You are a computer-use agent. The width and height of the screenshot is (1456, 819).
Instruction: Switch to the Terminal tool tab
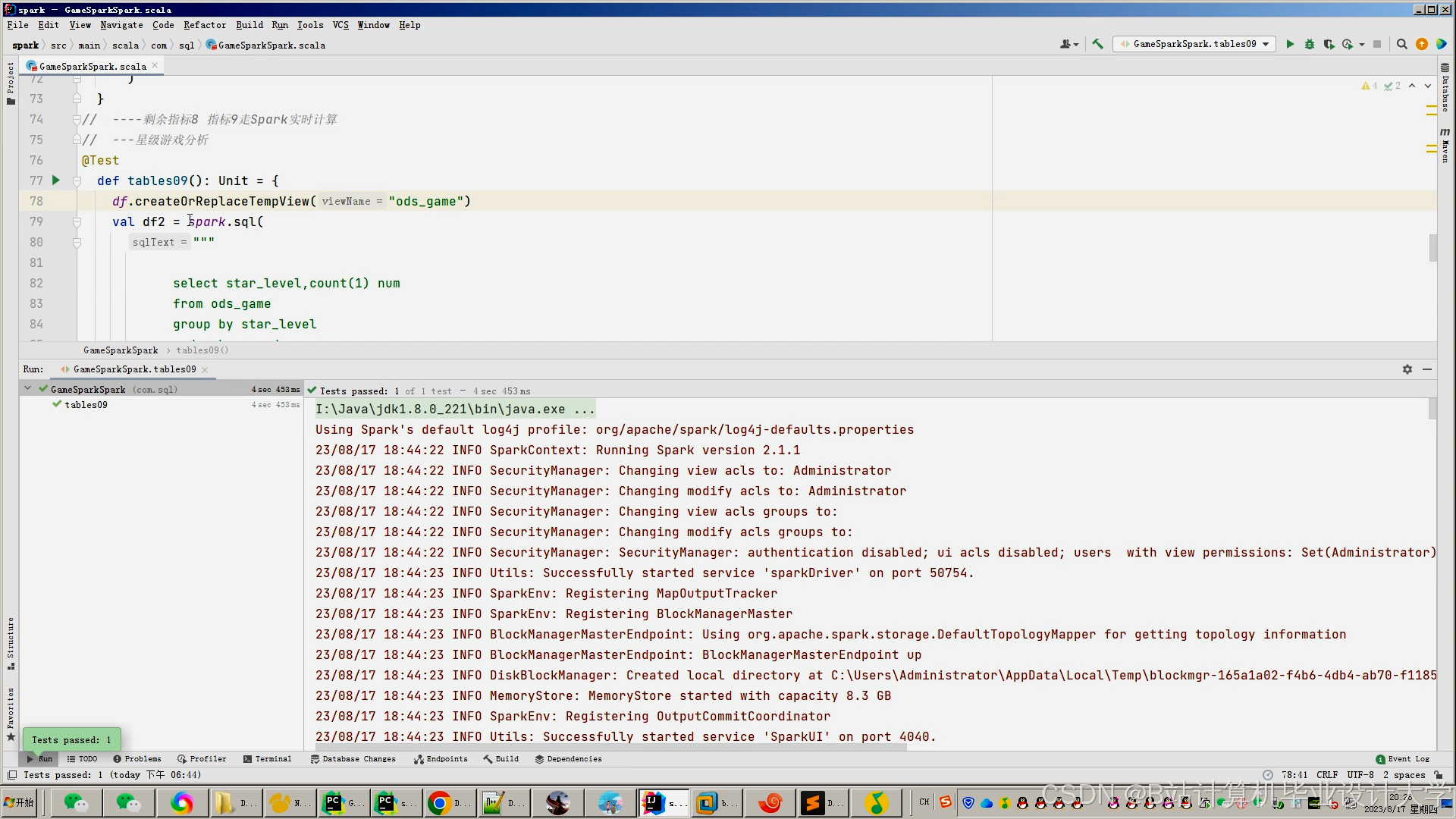(x=268, y=759)
